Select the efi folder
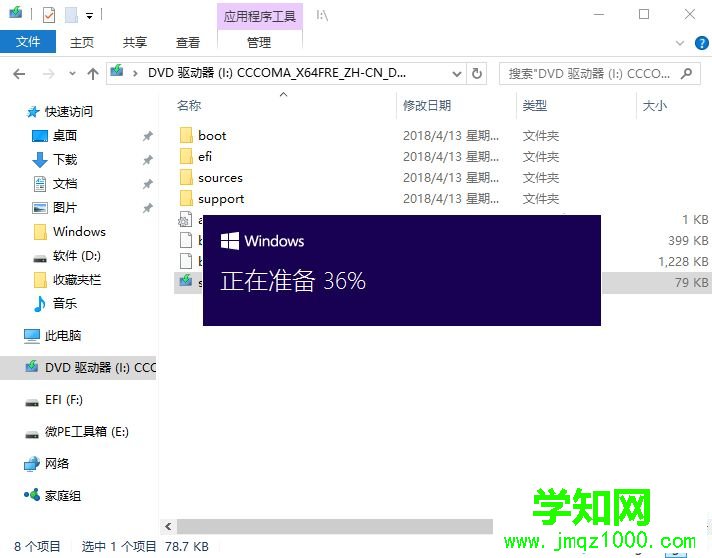 [x=205, y=157]
